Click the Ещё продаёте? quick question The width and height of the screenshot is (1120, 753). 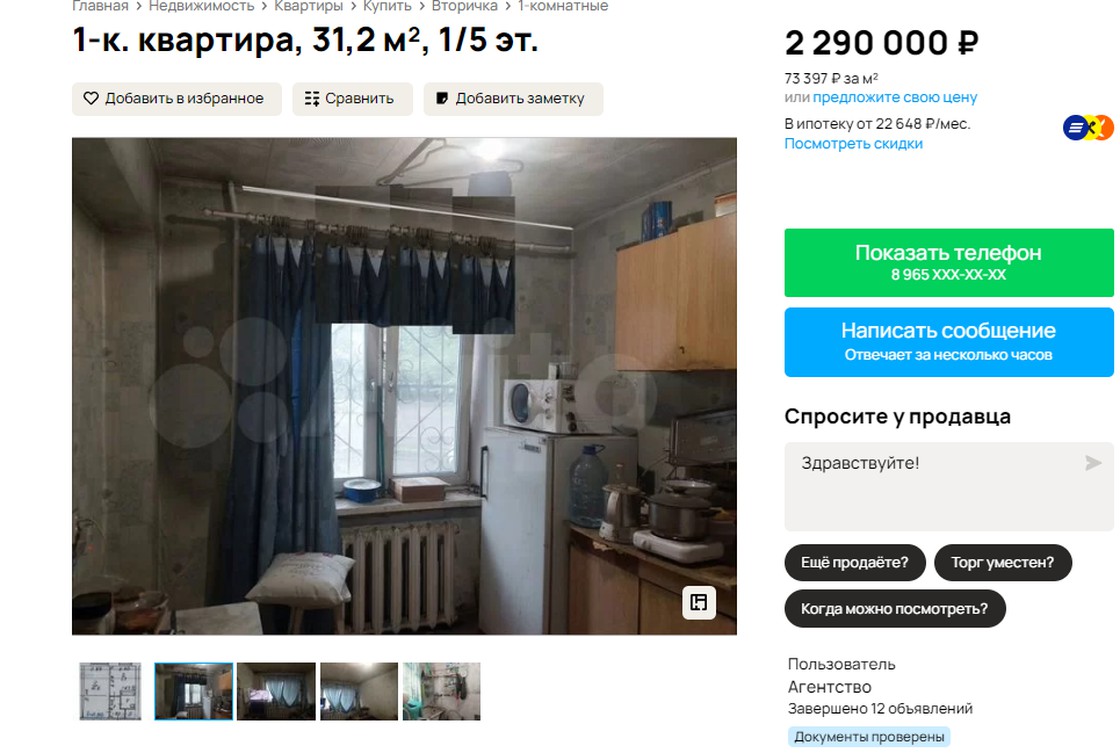tap(854, 563)
